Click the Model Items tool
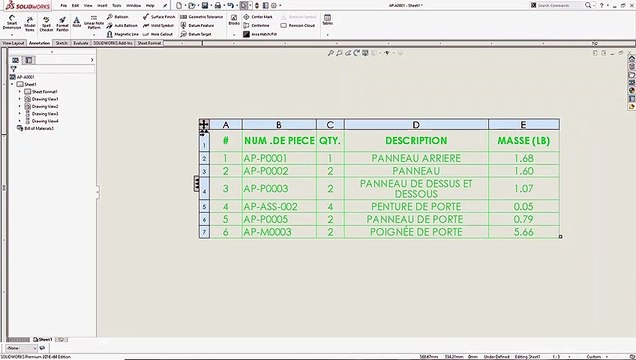Image resolution: width=636 pixels, height=360 pixels. coord(30,24)
